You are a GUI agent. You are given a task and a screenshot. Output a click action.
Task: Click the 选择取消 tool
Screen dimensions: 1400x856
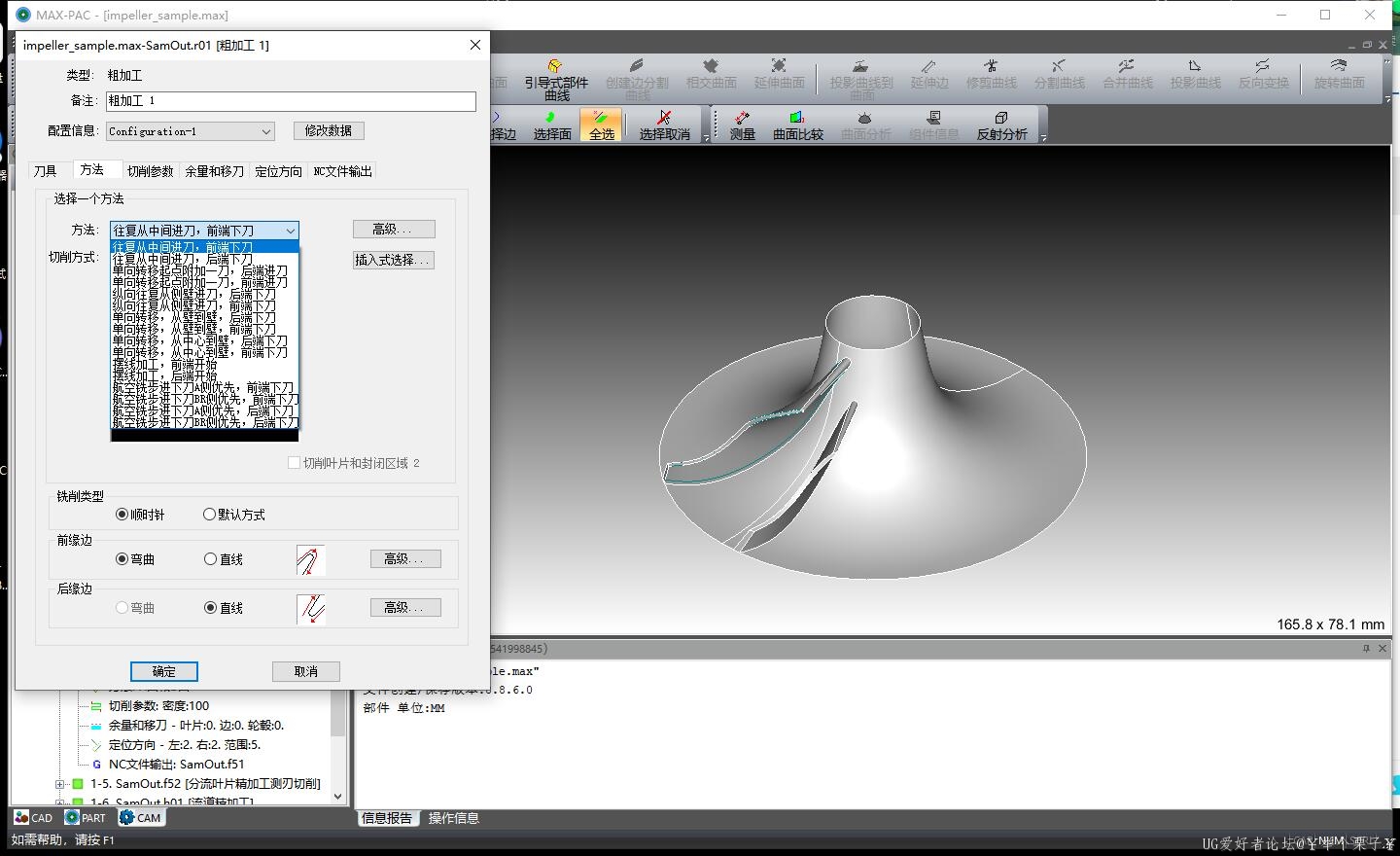pos(664,125)
